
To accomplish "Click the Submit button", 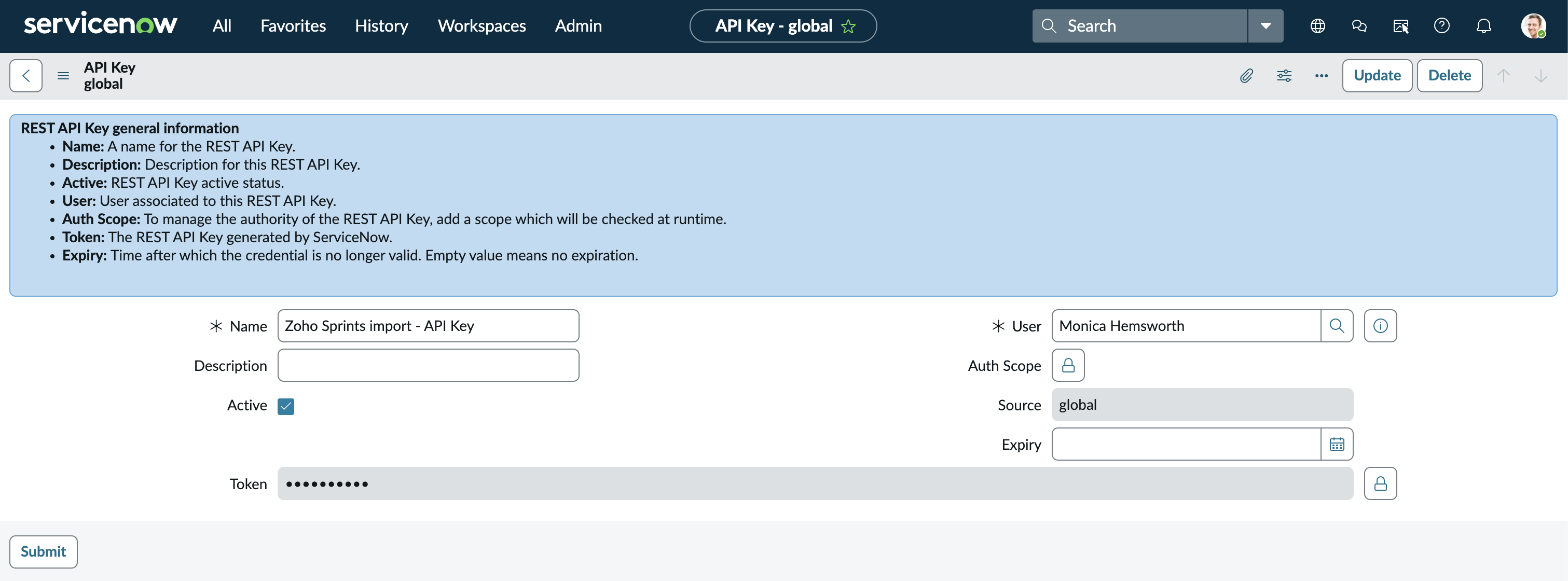I will pos(43,551).
